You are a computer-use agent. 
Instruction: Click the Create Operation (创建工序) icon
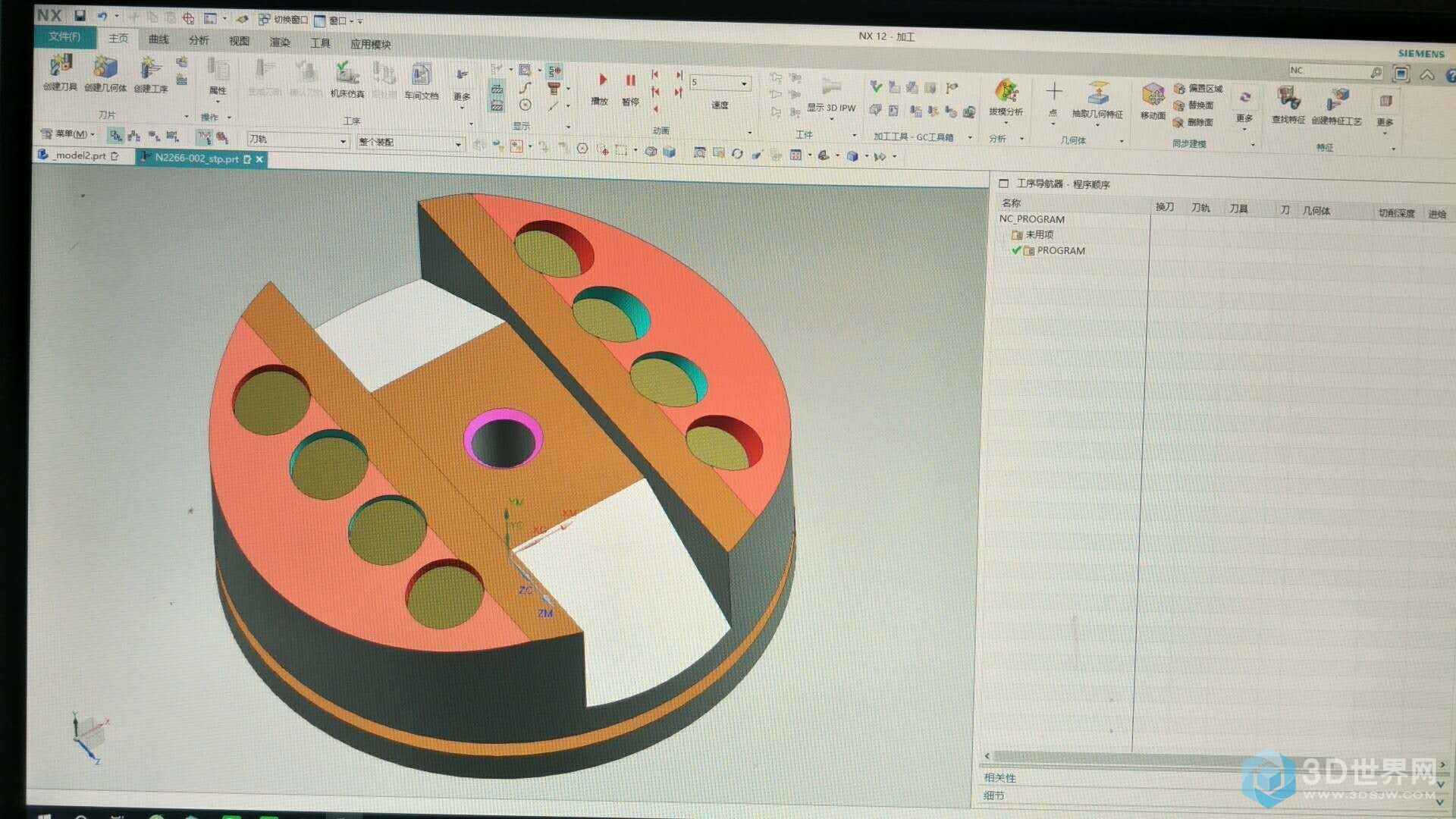150,75
